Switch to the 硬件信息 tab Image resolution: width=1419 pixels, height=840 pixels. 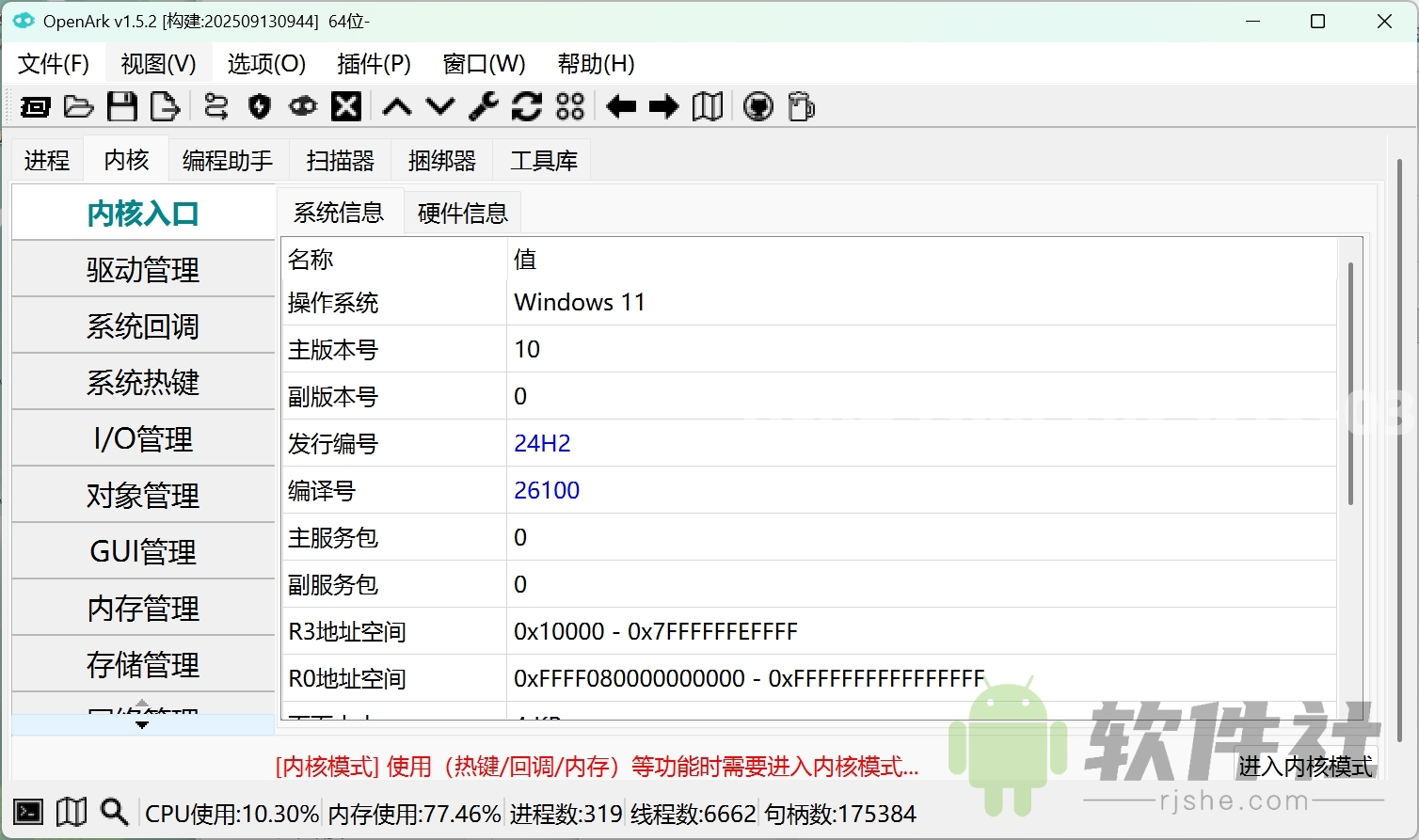(x=462, y=212)
